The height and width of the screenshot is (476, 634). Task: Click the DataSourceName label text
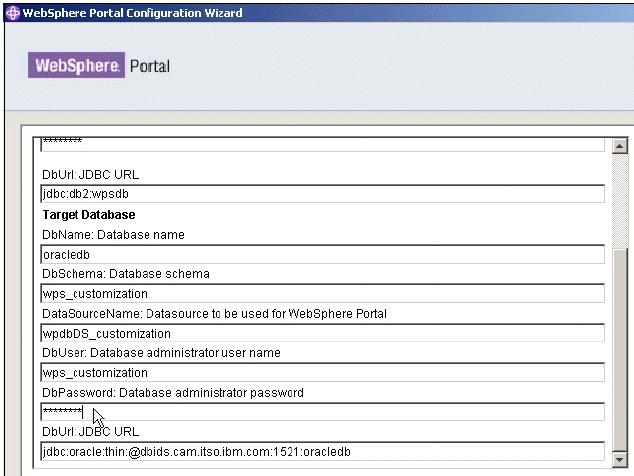tap(214, 313)
